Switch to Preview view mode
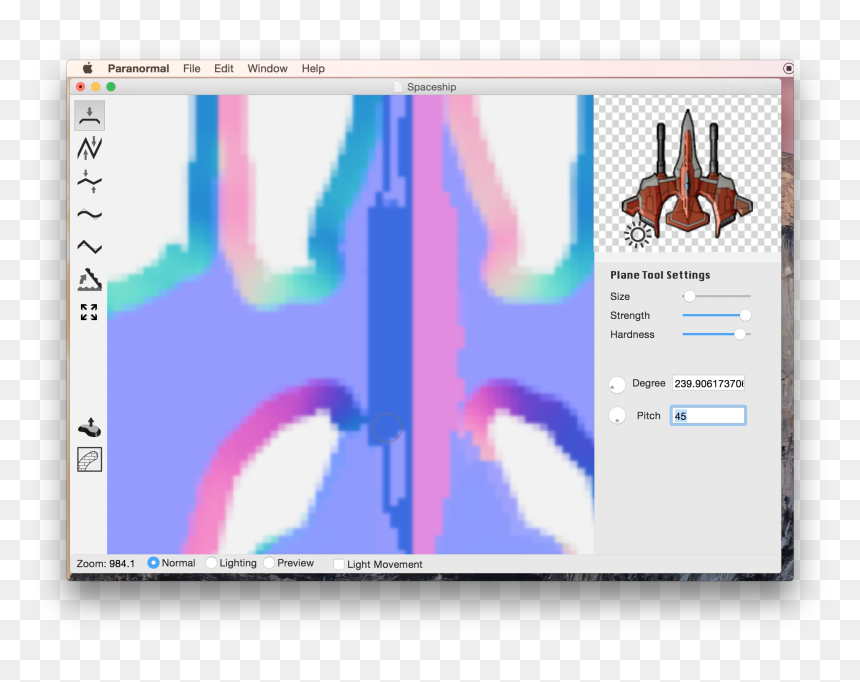 [269, 563]
